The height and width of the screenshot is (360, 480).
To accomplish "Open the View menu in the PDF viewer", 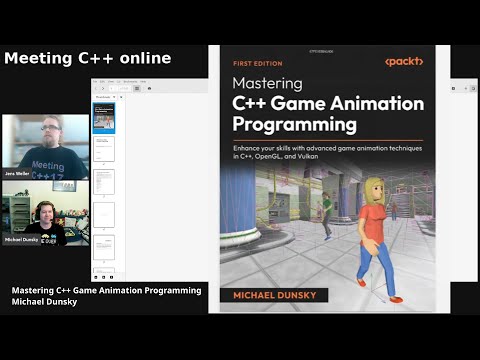I will (111, 82).
